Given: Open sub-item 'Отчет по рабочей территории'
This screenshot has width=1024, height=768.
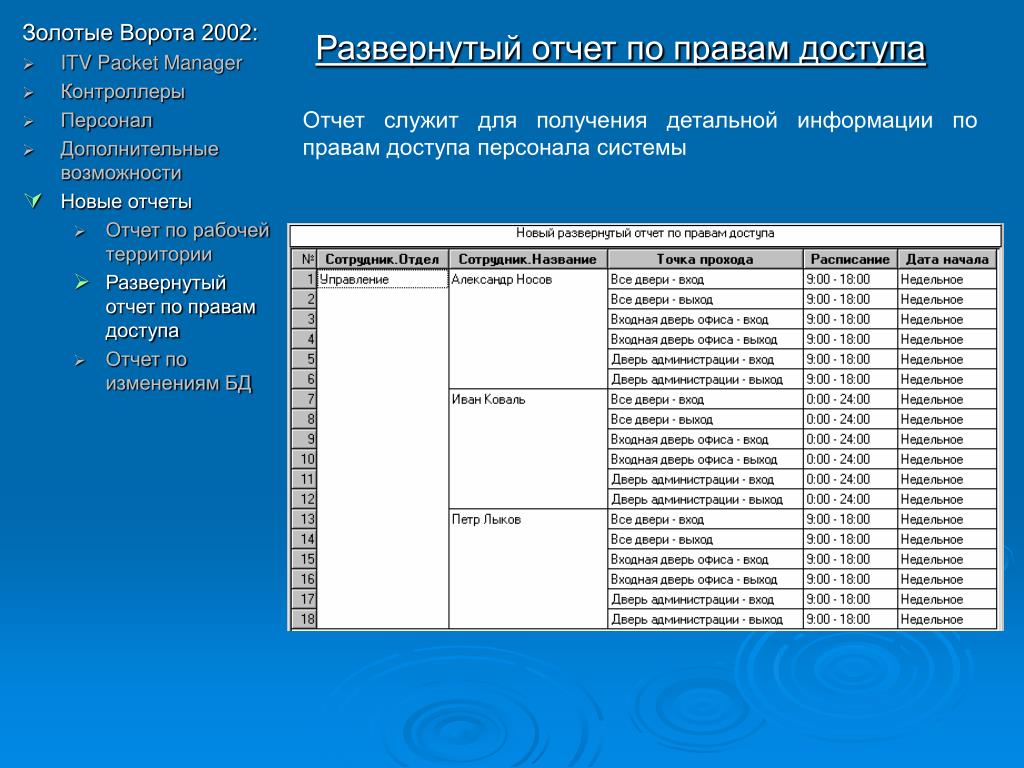Looking at the screenshot, I should coord(187,242).
